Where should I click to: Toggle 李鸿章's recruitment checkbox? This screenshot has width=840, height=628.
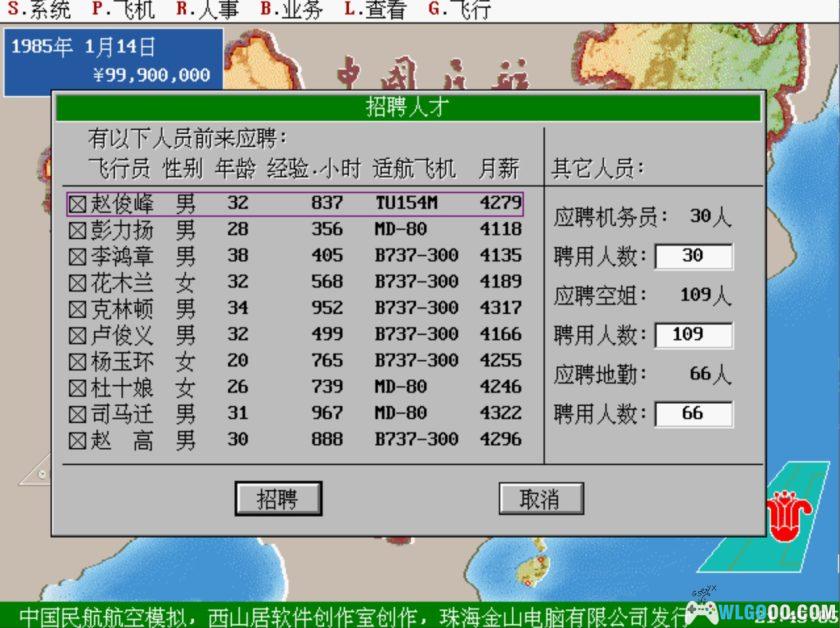point(77,256)
